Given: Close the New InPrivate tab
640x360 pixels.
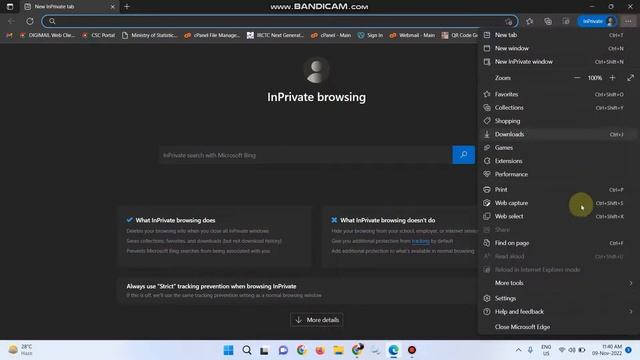Looking at the screenshot, I should coord(113,7).
